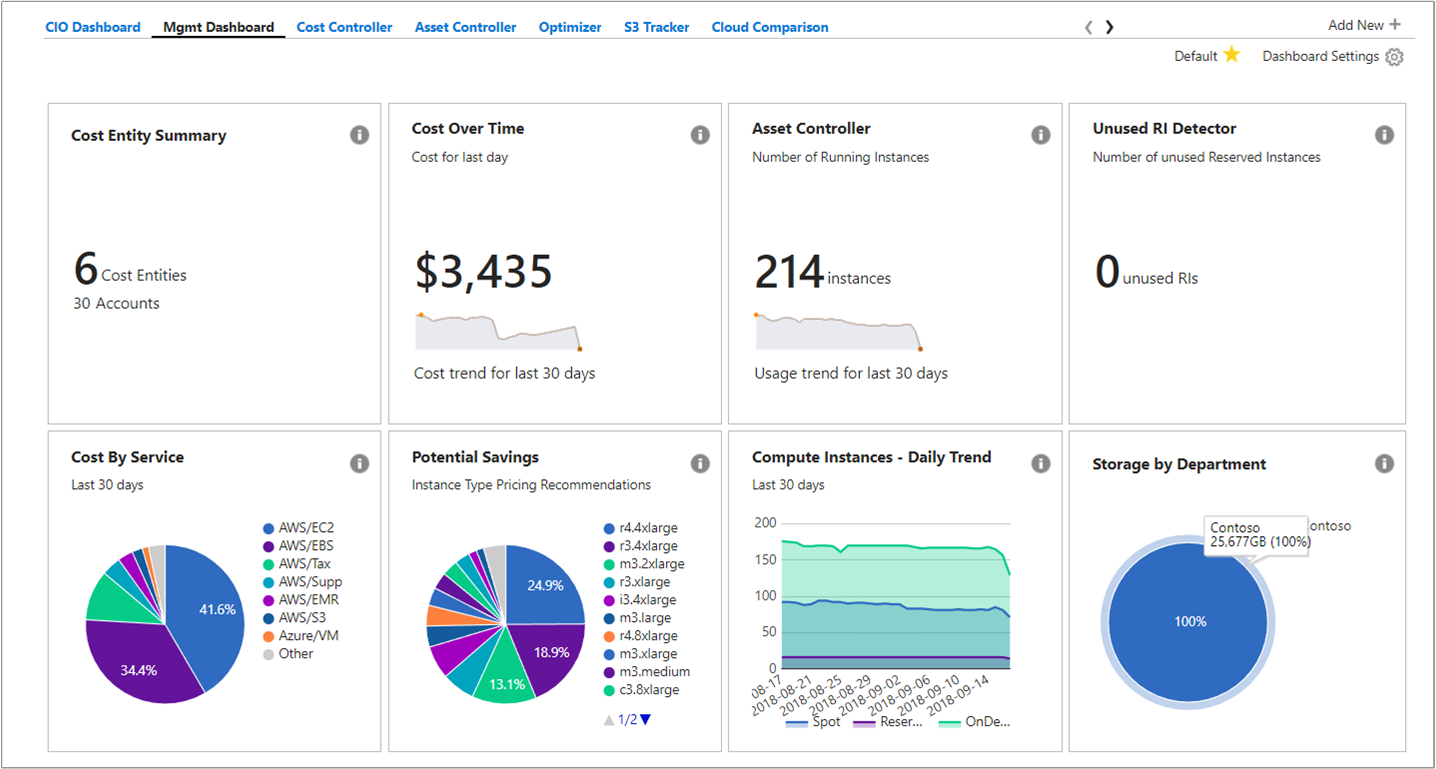Select the i3.4xlarge legend entry
Screen dimensions: 1436x769
pos(640,600)
